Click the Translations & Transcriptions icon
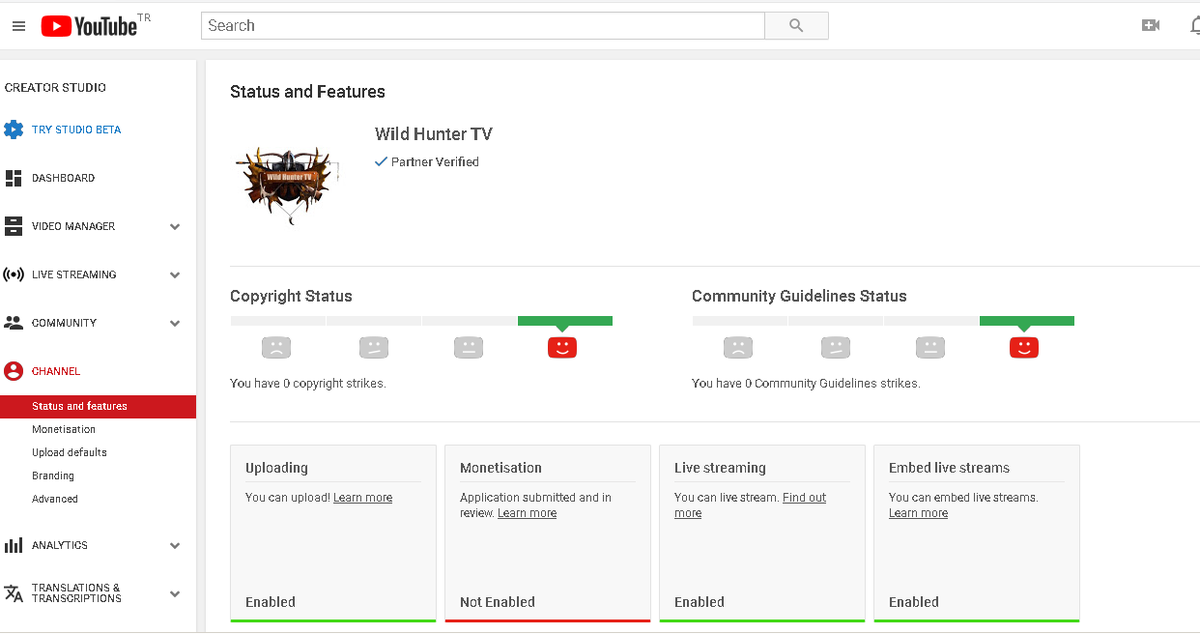Screen dimensions: 1200x634 [13, 593]
